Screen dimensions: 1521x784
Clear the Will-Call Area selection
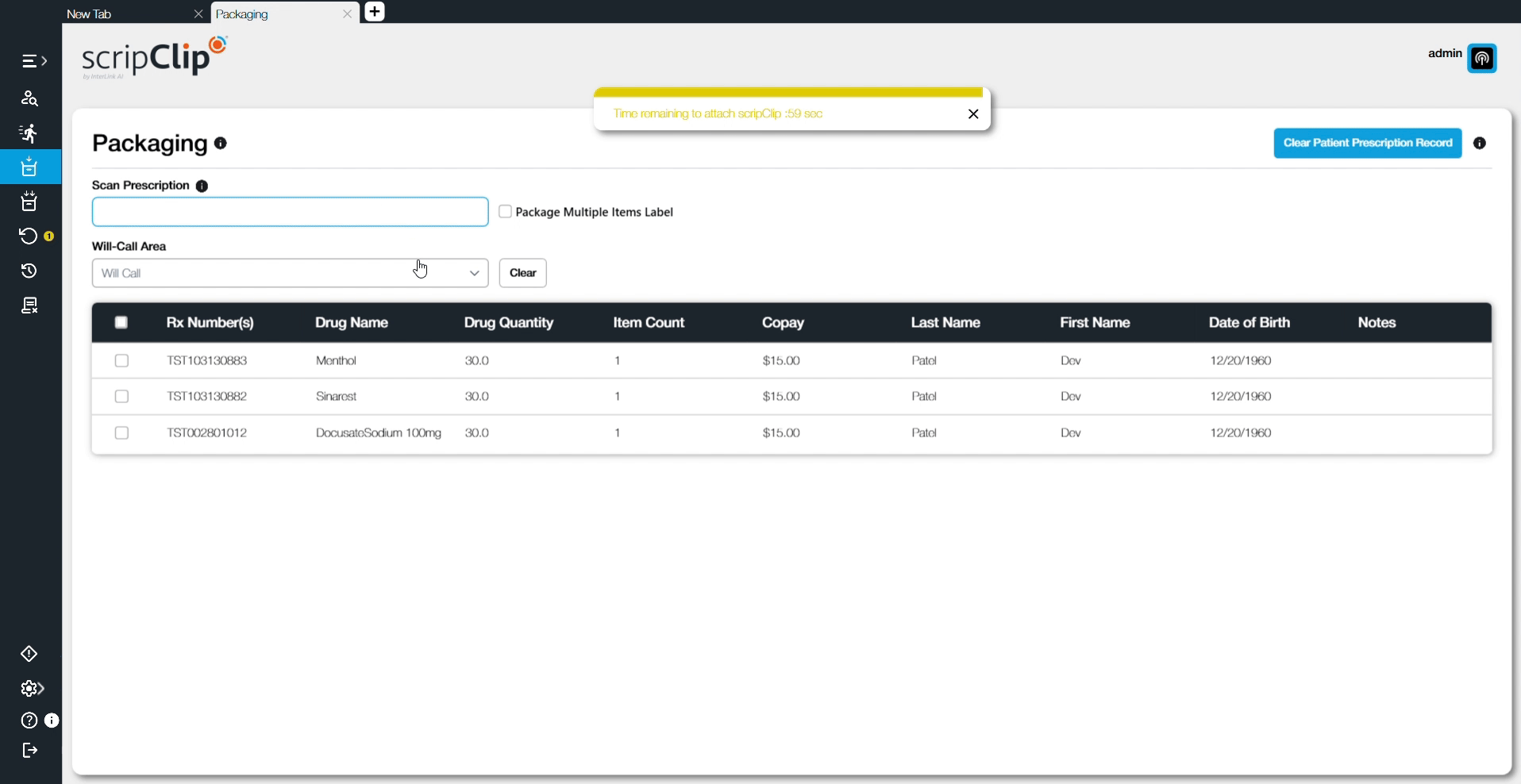tap(522, 273)
